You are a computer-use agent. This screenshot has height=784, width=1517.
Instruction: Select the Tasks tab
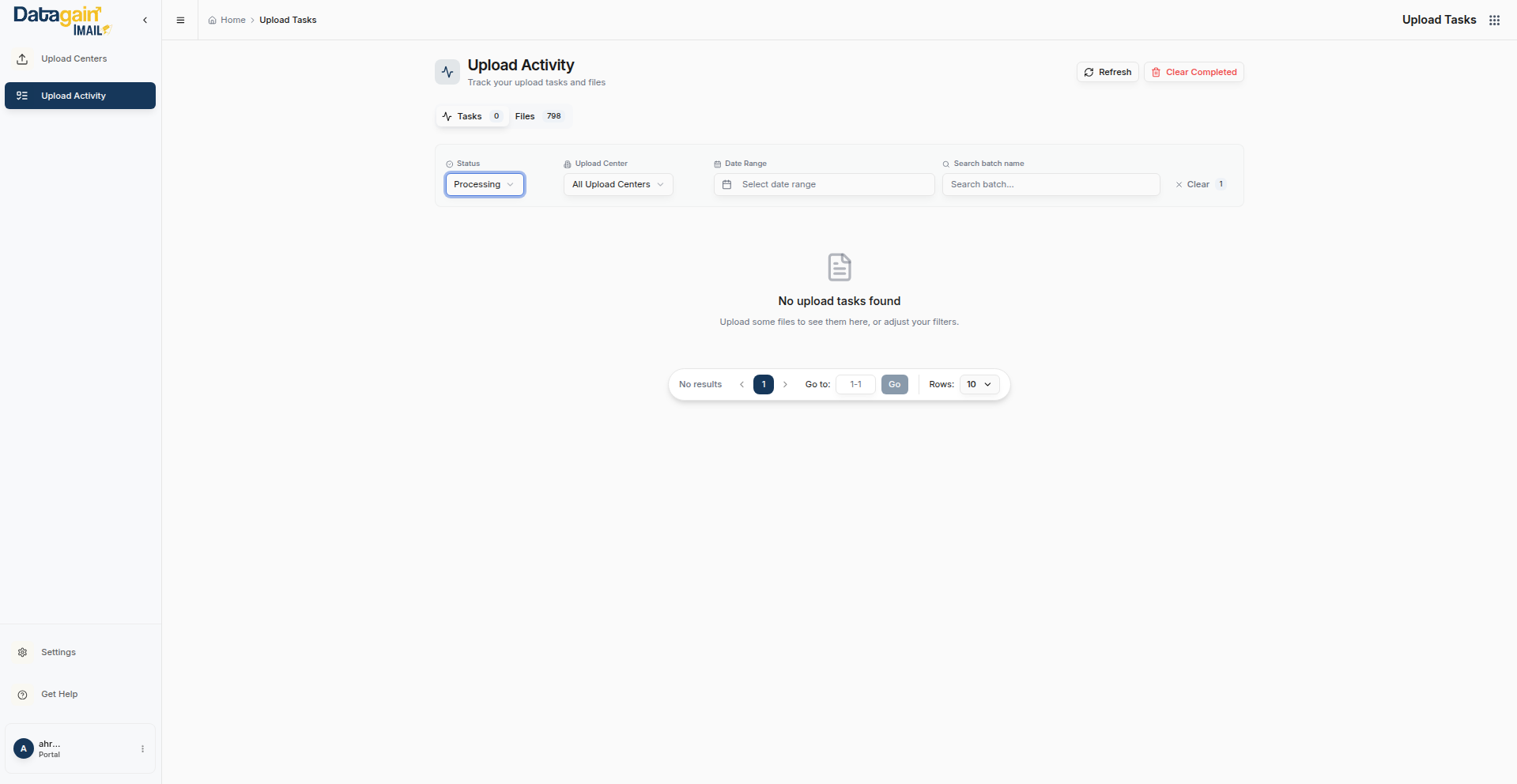(471, 116)
